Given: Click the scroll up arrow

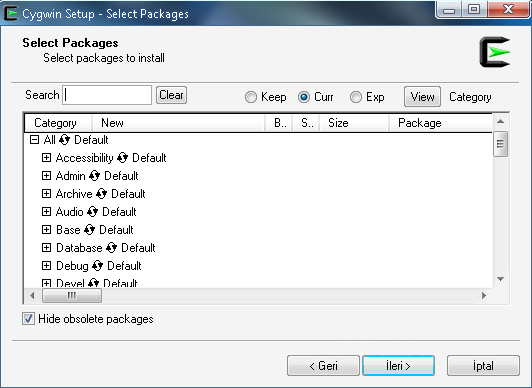Looking at the screenshot, I should pyautogui.click(x=500, y=121).
